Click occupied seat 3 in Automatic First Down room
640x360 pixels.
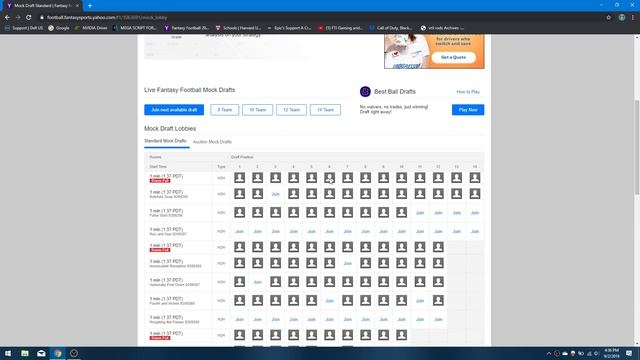(276, 282)
